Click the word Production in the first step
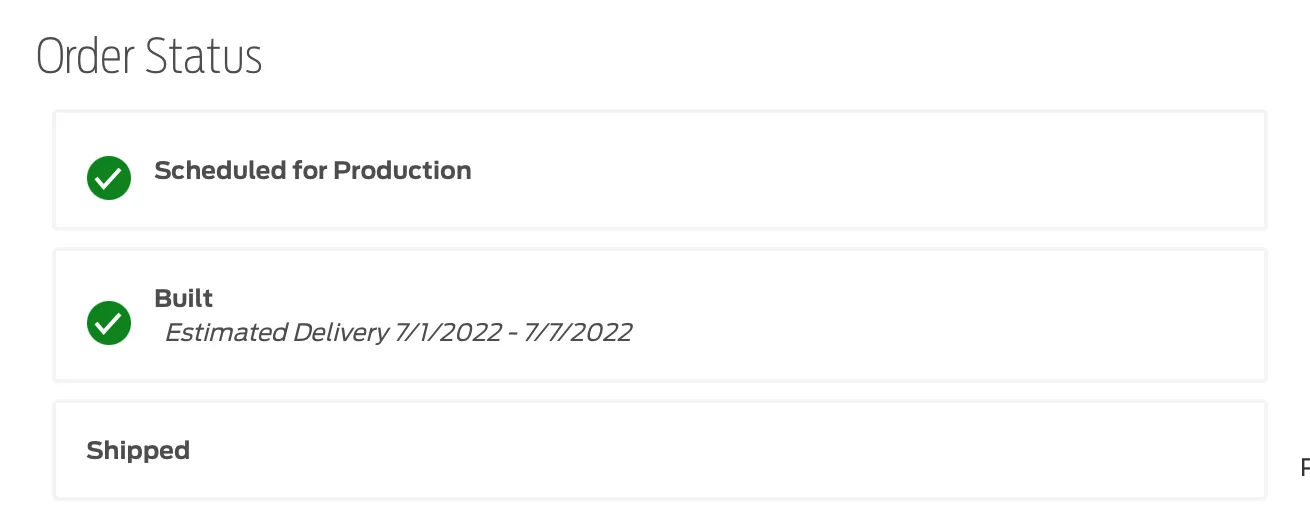Screen dimensions: 1310x530 (x=402, y=170)
